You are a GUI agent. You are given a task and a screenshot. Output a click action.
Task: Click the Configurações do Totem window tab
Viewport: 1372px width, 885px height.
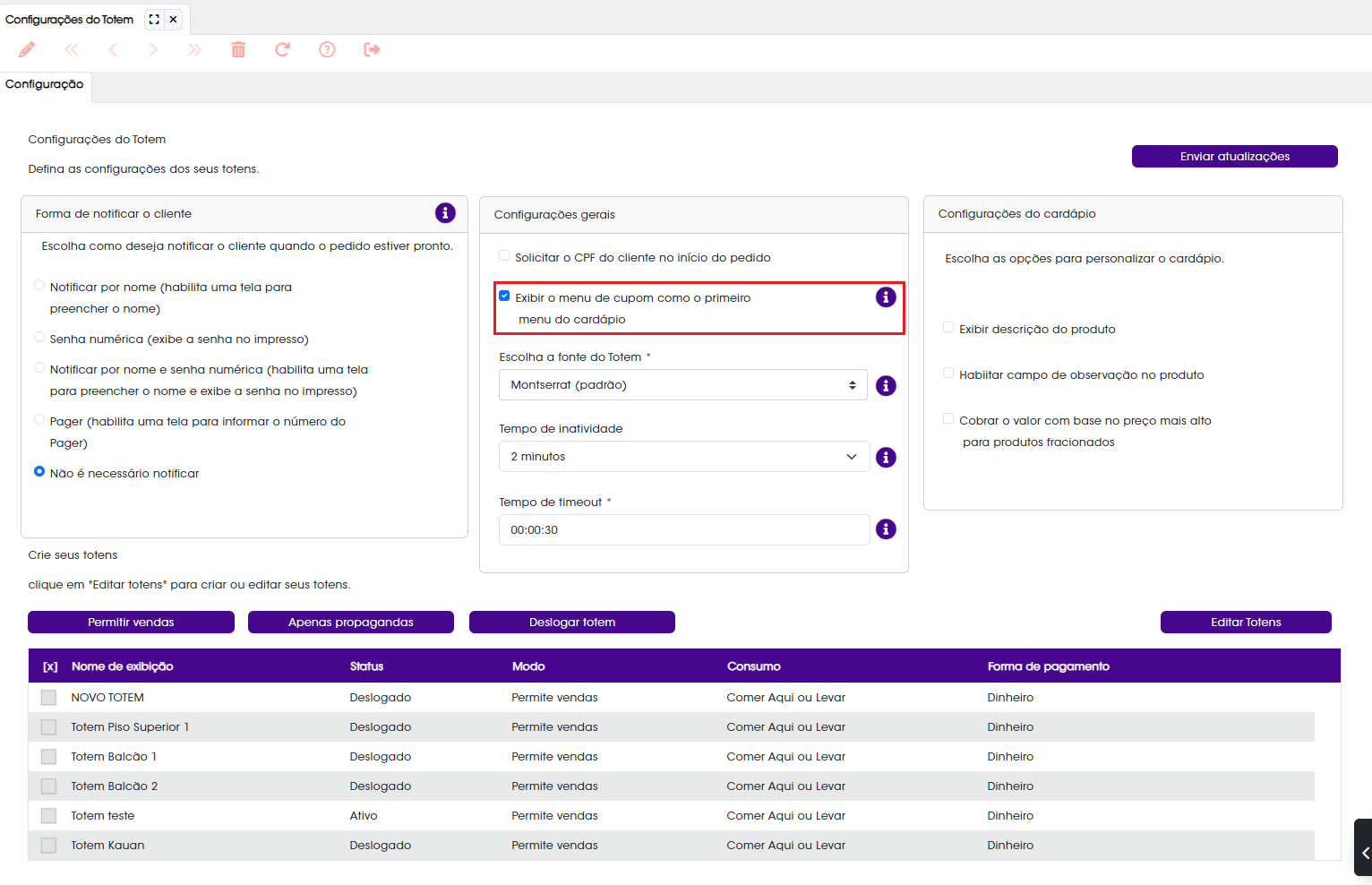click(69, 19)
